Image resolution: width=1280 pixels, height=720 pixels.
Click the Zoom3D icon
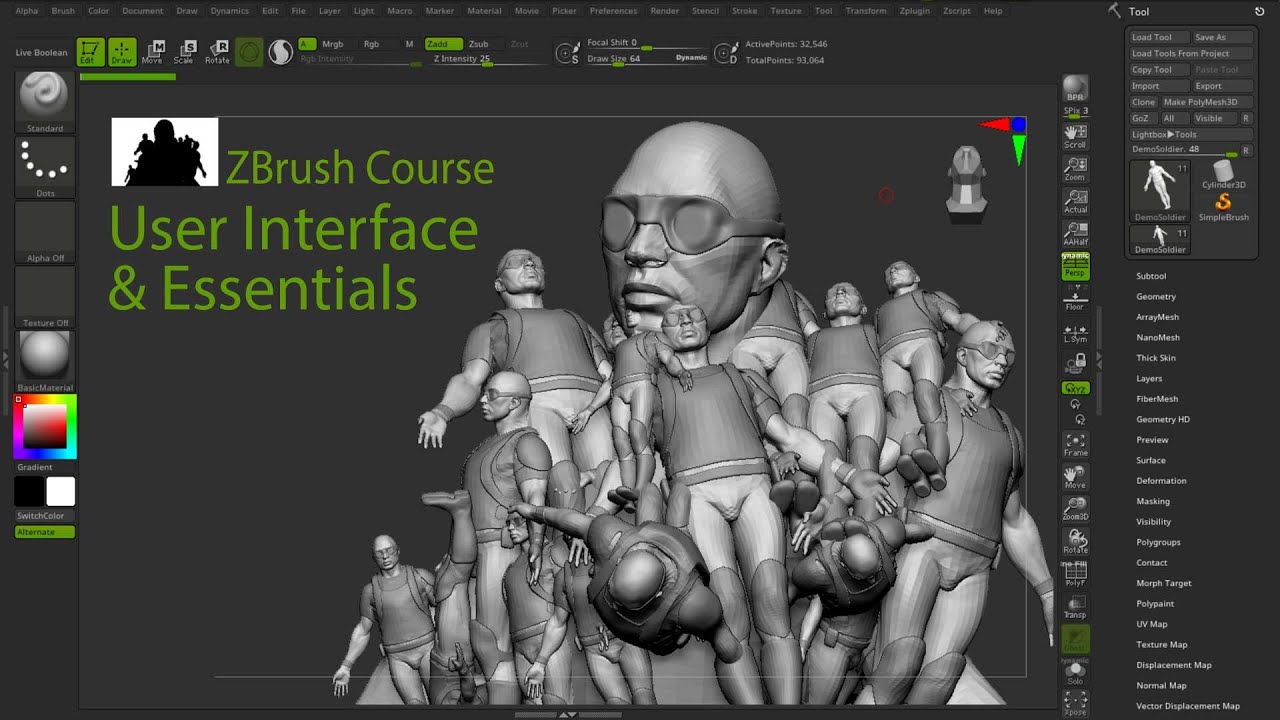click(x=1075, y=509)
